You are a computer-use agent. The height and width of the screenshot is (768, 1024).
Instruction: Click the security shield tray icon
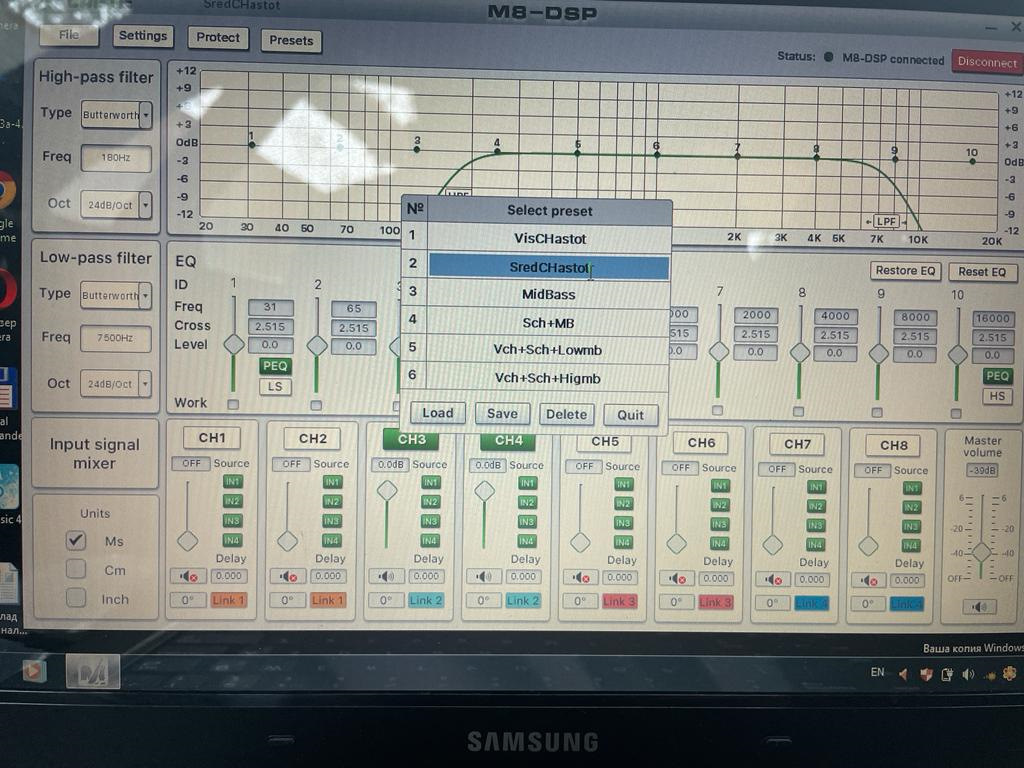(x=925, y=674)
